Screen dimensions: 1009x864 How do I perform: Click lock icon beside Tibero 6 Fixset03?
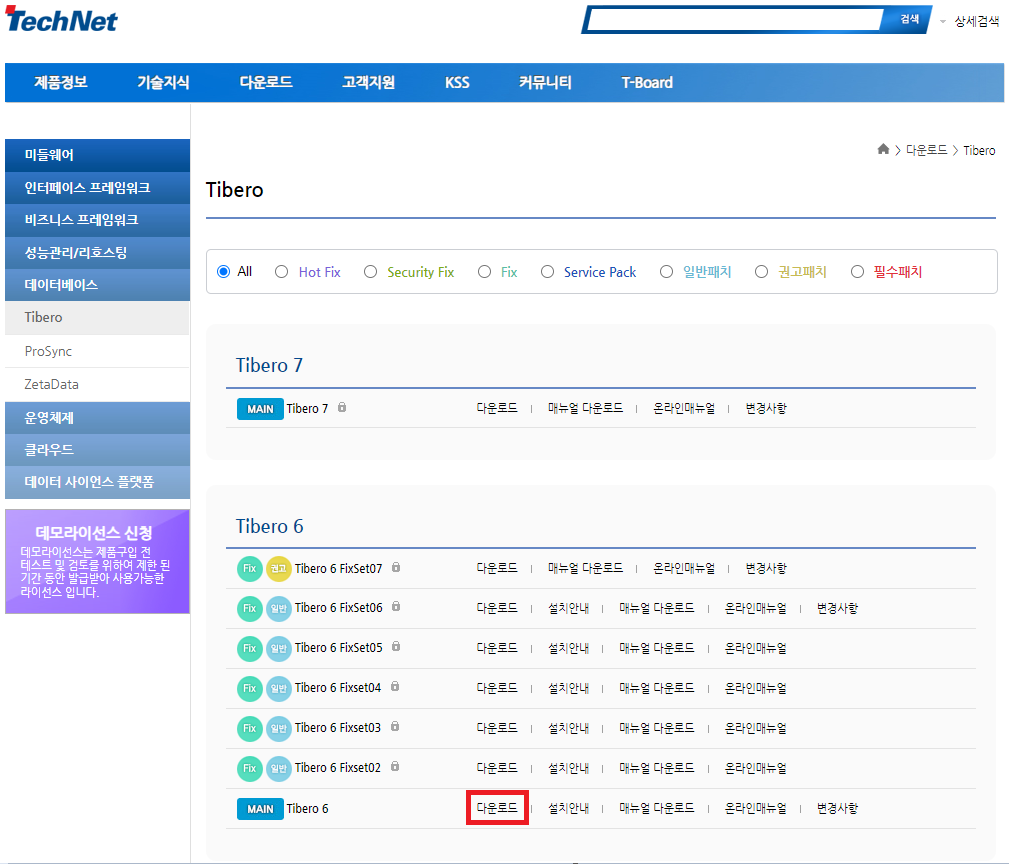(x=395, y=726)
